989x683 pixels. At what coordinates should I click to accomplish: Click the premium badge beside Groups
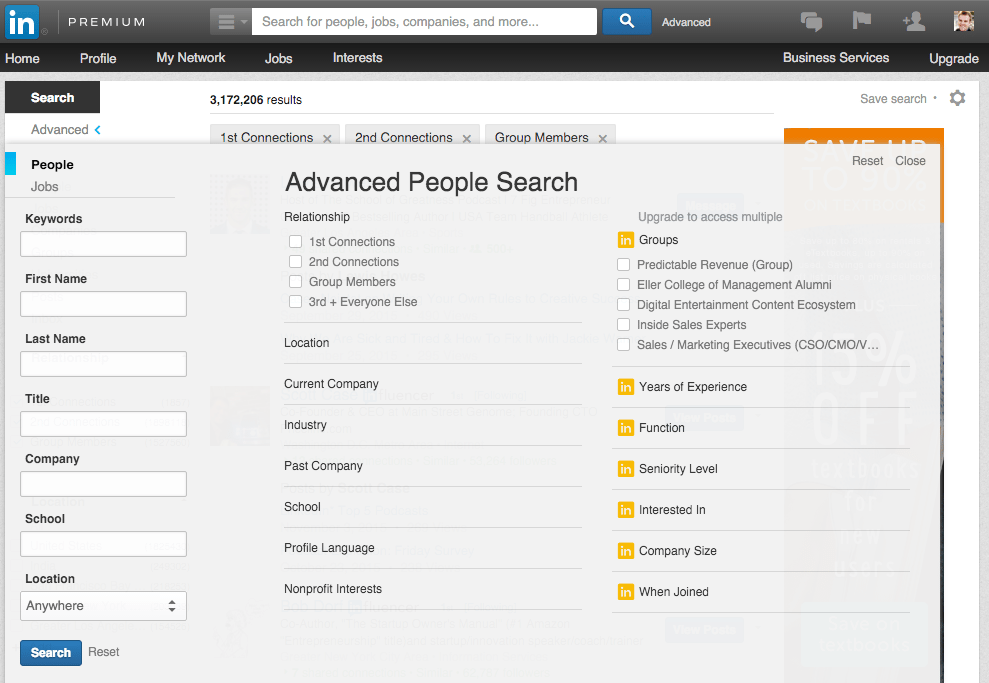tap(626, 240)
